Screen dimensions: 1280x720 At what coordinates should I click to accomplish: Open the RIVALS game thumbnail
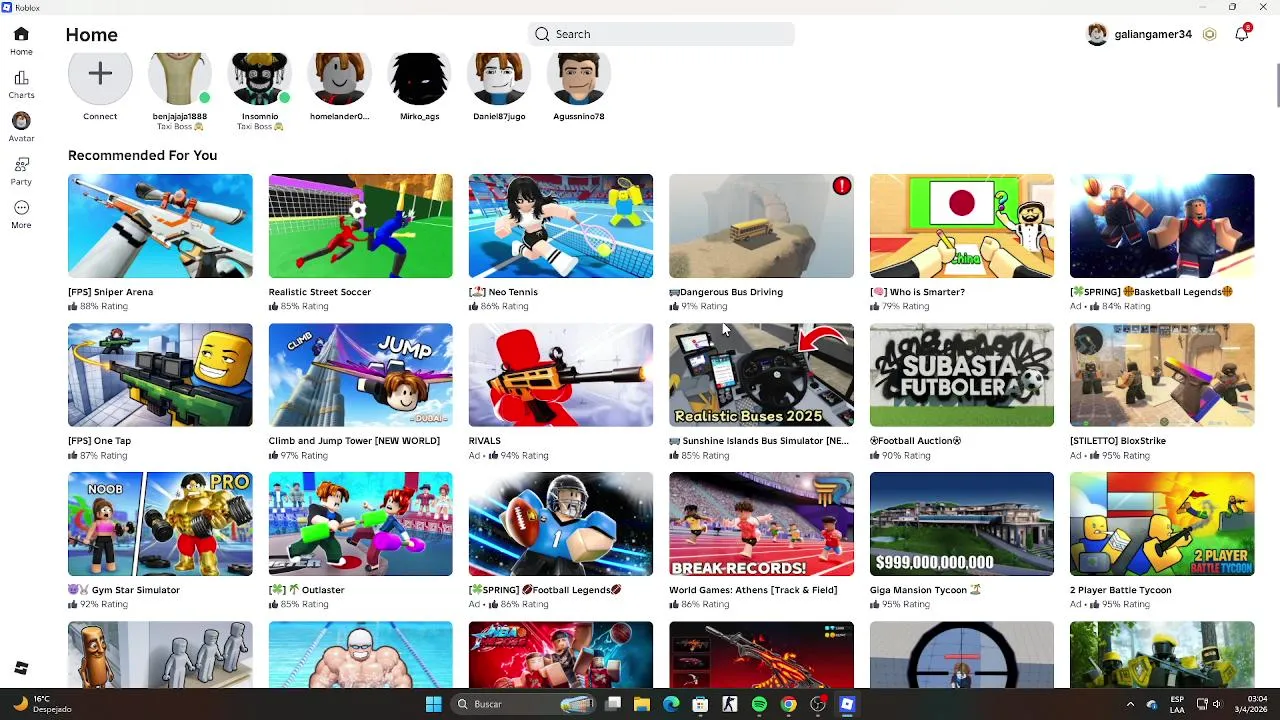(x=561, y=375)
